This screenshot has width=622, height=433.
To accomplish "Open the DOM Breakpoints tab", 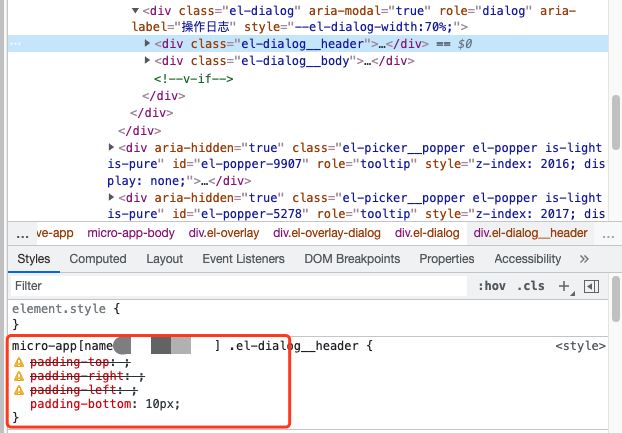I will 352,259.
